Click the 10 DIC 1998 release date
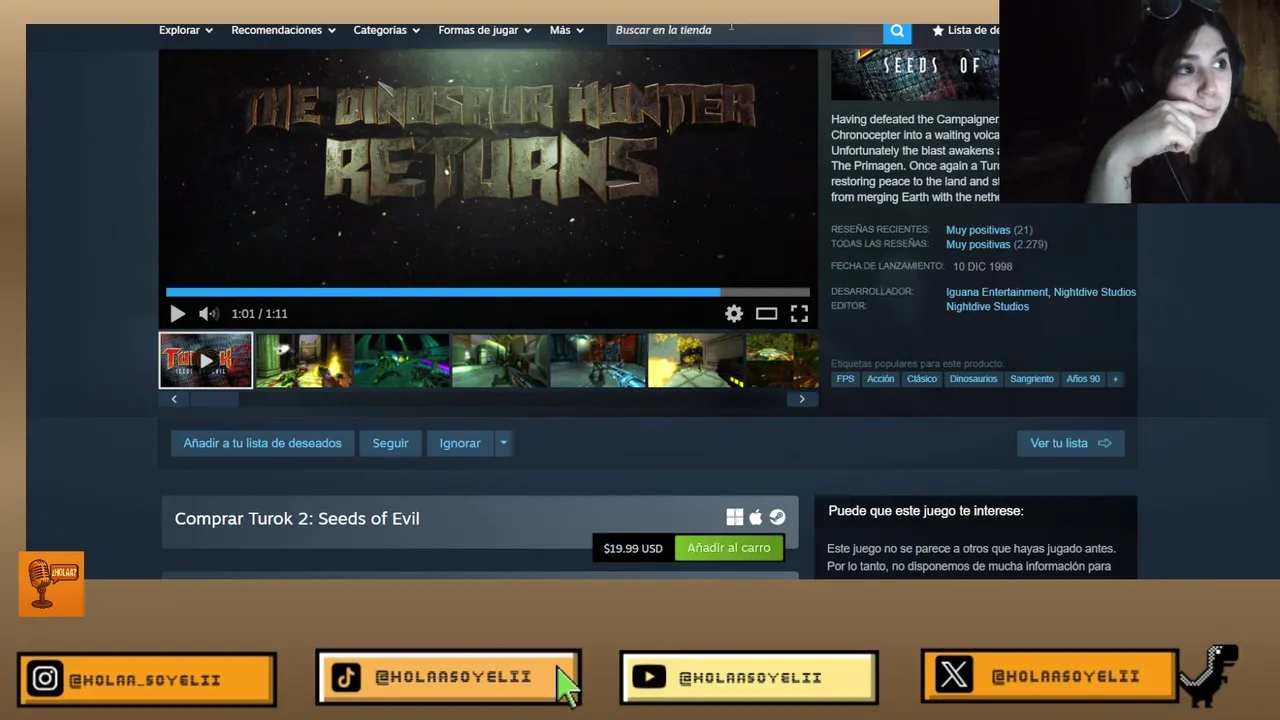 [x=982, y=267]
